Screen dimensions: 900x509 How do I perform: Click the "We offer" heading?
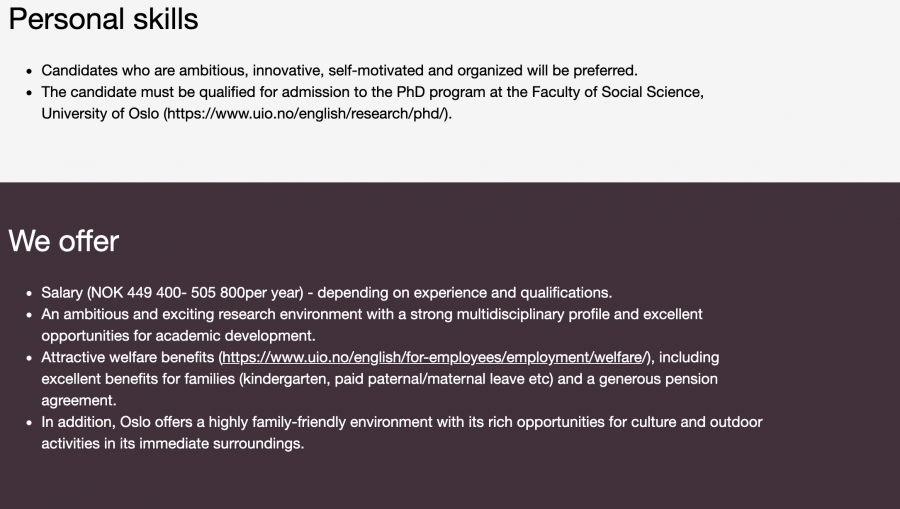point(63,241)
